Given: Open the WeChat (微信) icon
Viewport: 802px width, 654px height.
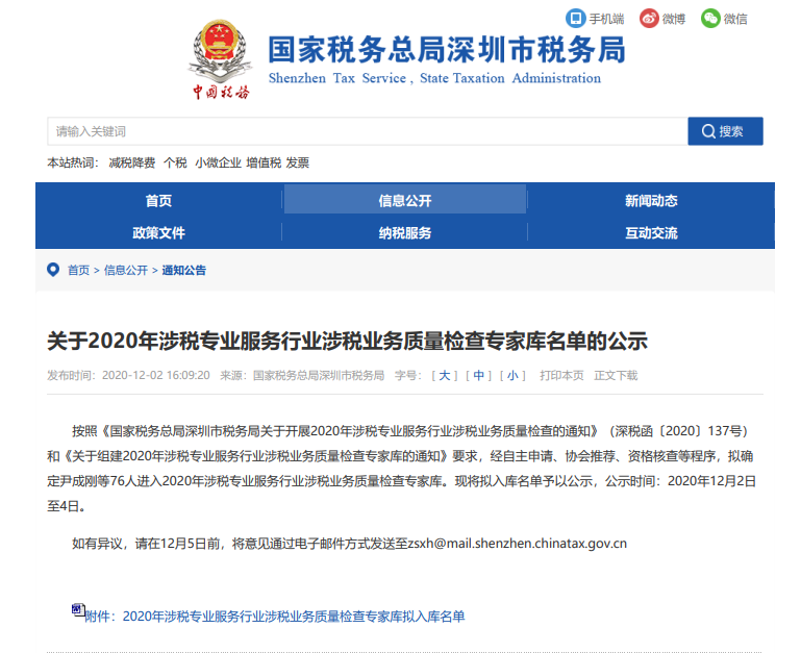Looking at the screenshot, I should tap(710, 18).
